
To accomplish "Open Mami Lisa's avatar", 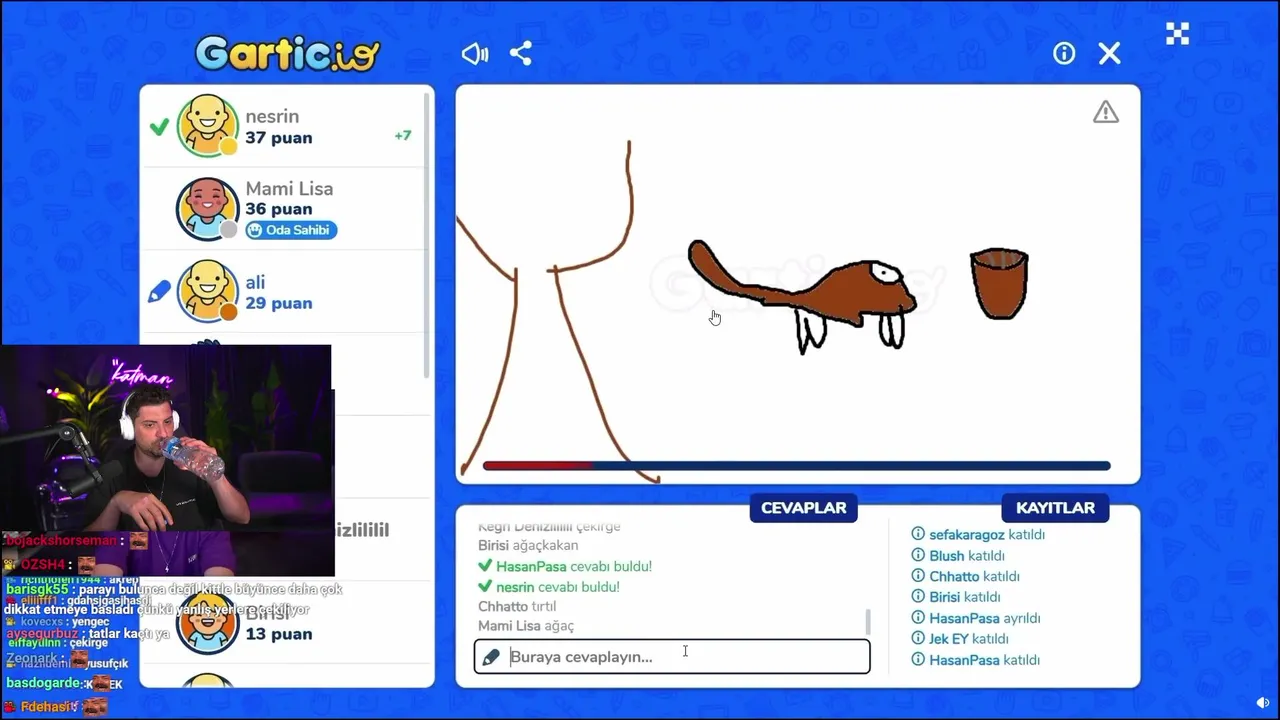I will point(208,209).
